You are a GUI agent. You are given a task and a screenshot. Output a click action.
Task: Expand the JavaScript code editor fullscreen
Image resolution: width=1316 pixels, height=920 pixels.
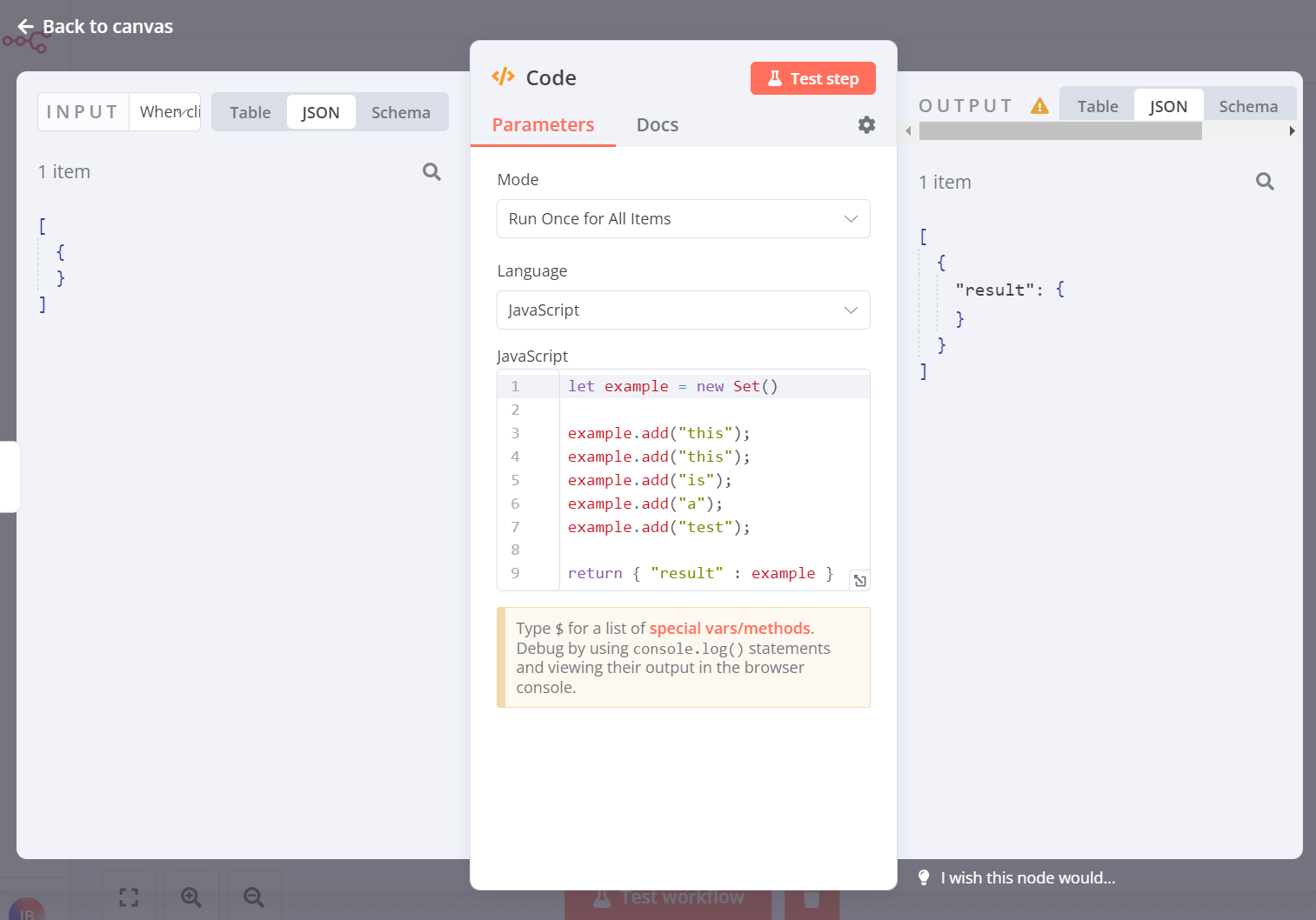(859, 580)
